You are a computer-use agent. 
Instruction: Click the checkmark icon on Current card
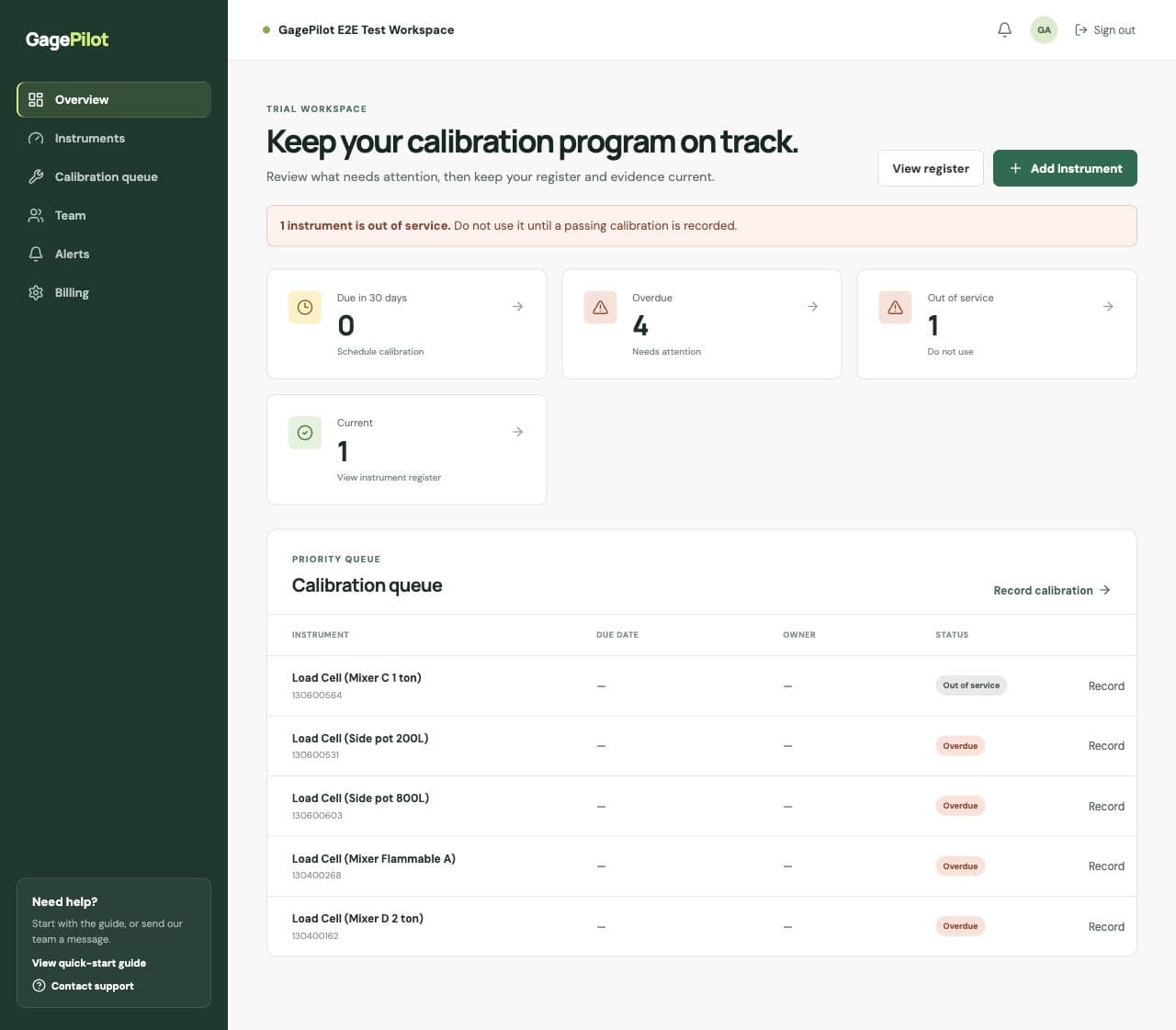coord(305,432)
